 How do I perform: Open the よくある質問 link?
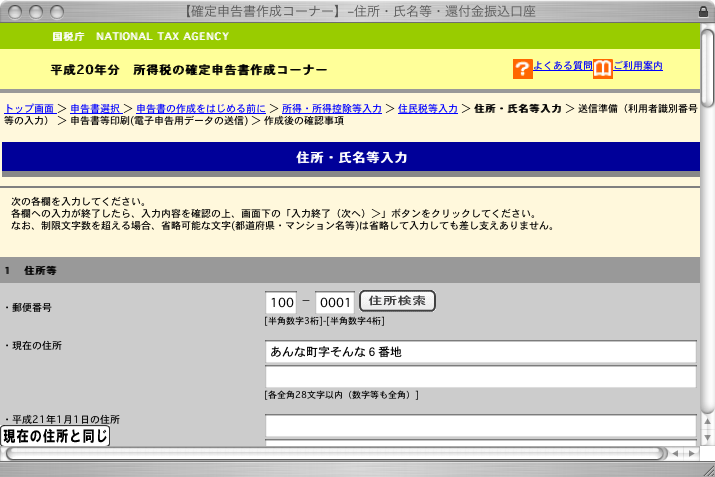click(x=562, y=66)
